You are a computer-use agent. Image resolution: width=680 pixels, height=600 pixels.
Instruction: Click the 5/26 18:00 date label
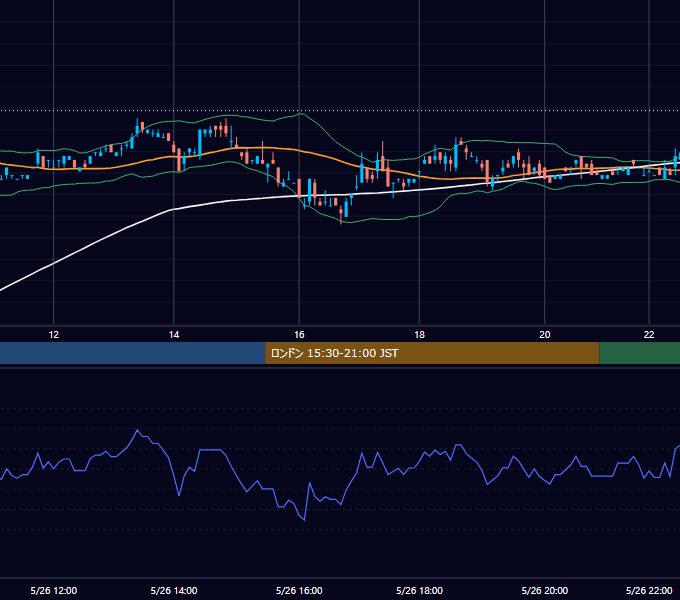tap(419, 590)
